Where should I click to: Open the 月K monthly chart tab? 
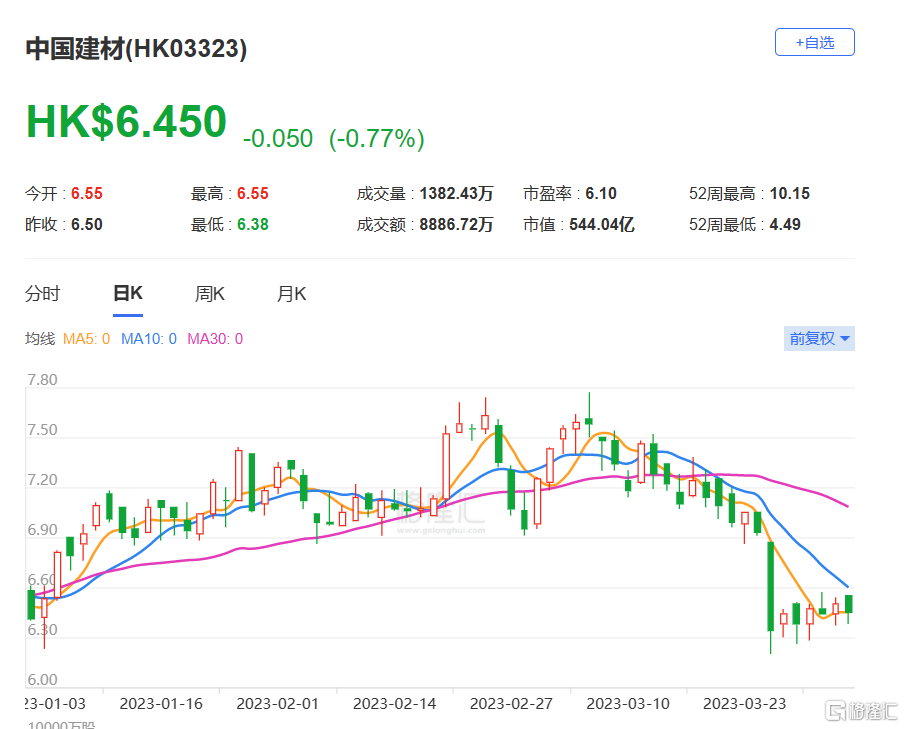coord(291,294)
